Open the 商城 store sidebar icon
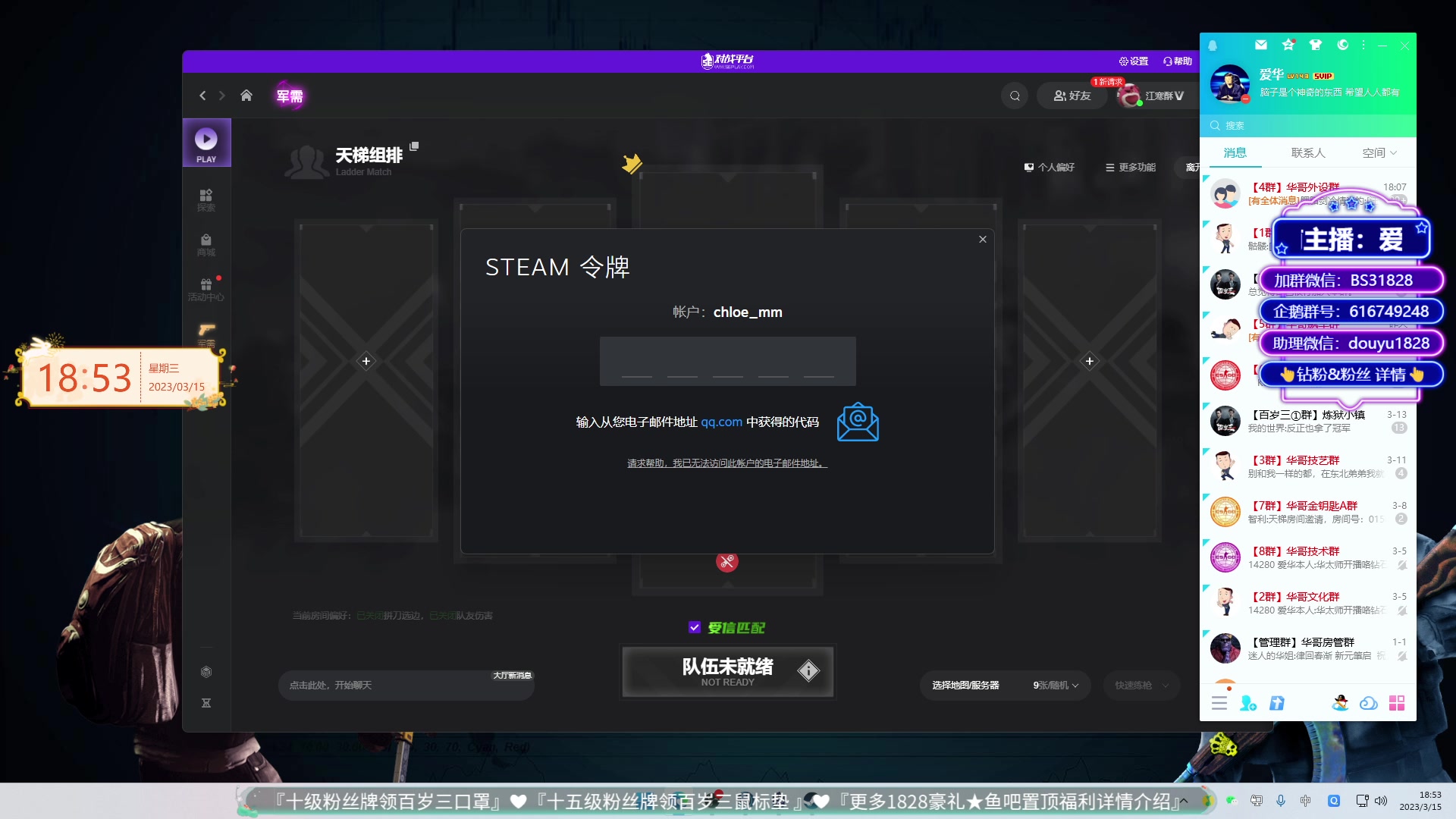Image resolution: width=1456 pixels, height=819 pixels. point(206,245)
